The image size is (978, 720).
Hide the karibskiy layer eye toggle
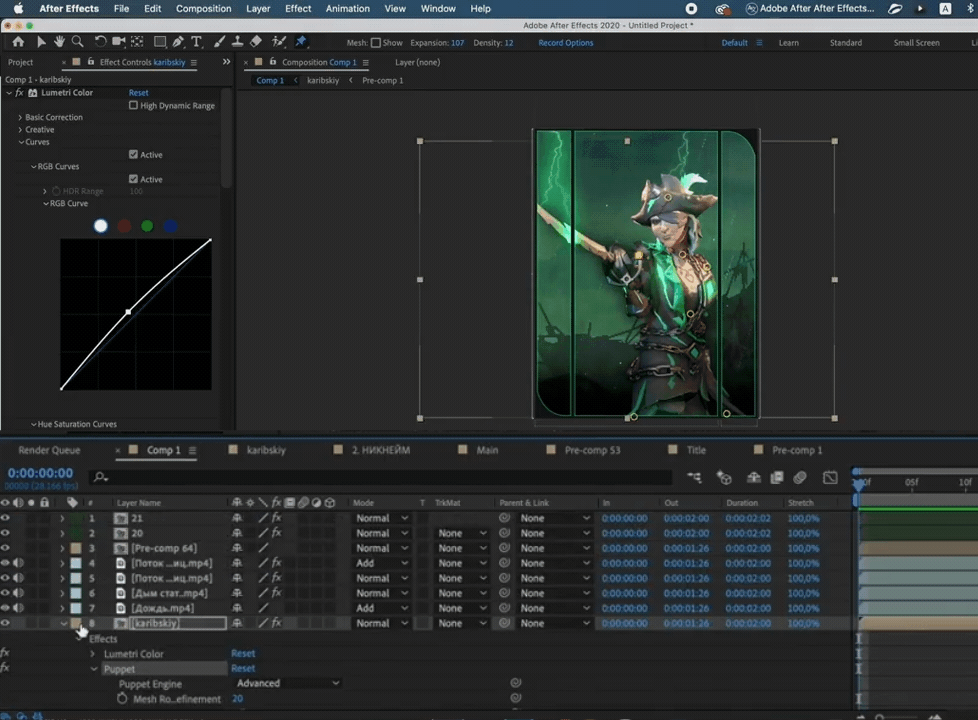coord(6,623)
